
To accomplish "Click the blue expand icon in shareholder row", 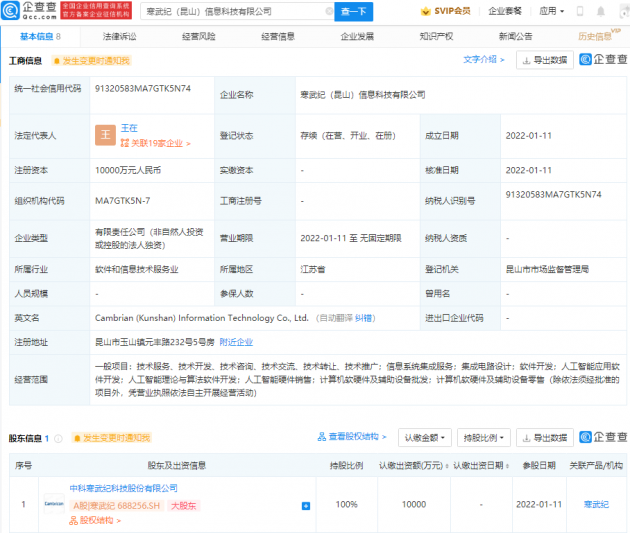I will [x=306, y=506].
